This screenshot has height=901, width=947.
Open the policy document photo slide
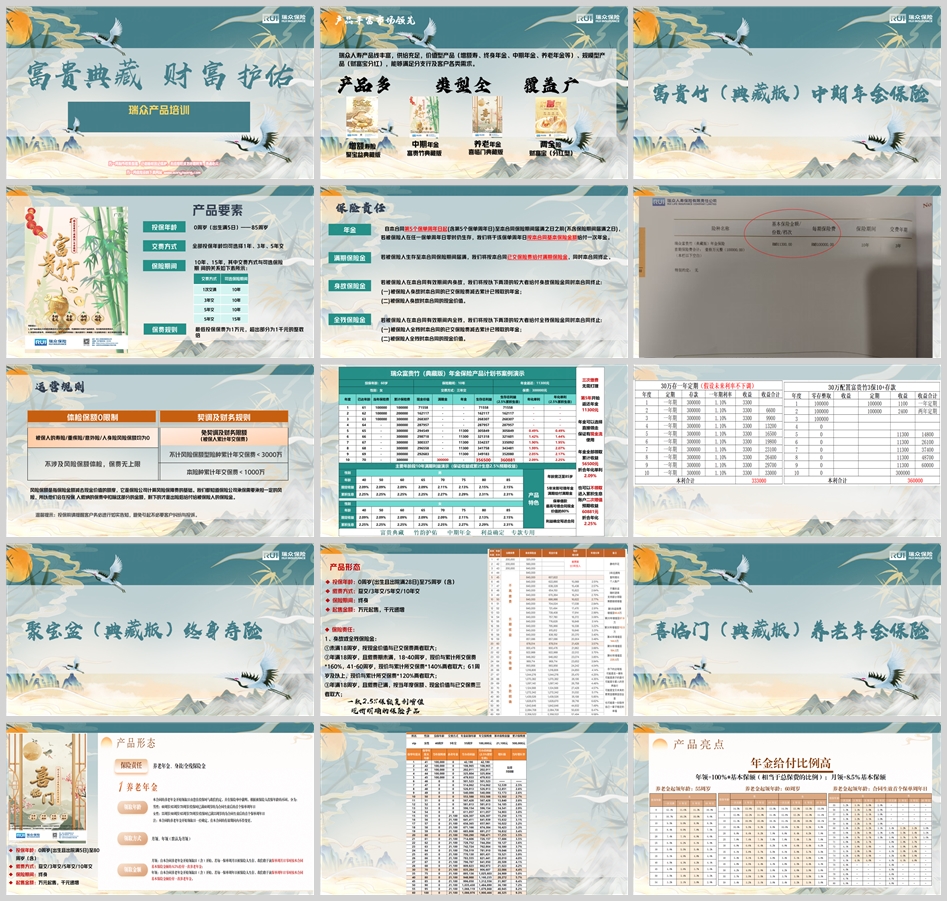pyautogui.click(x=787, y=271)
